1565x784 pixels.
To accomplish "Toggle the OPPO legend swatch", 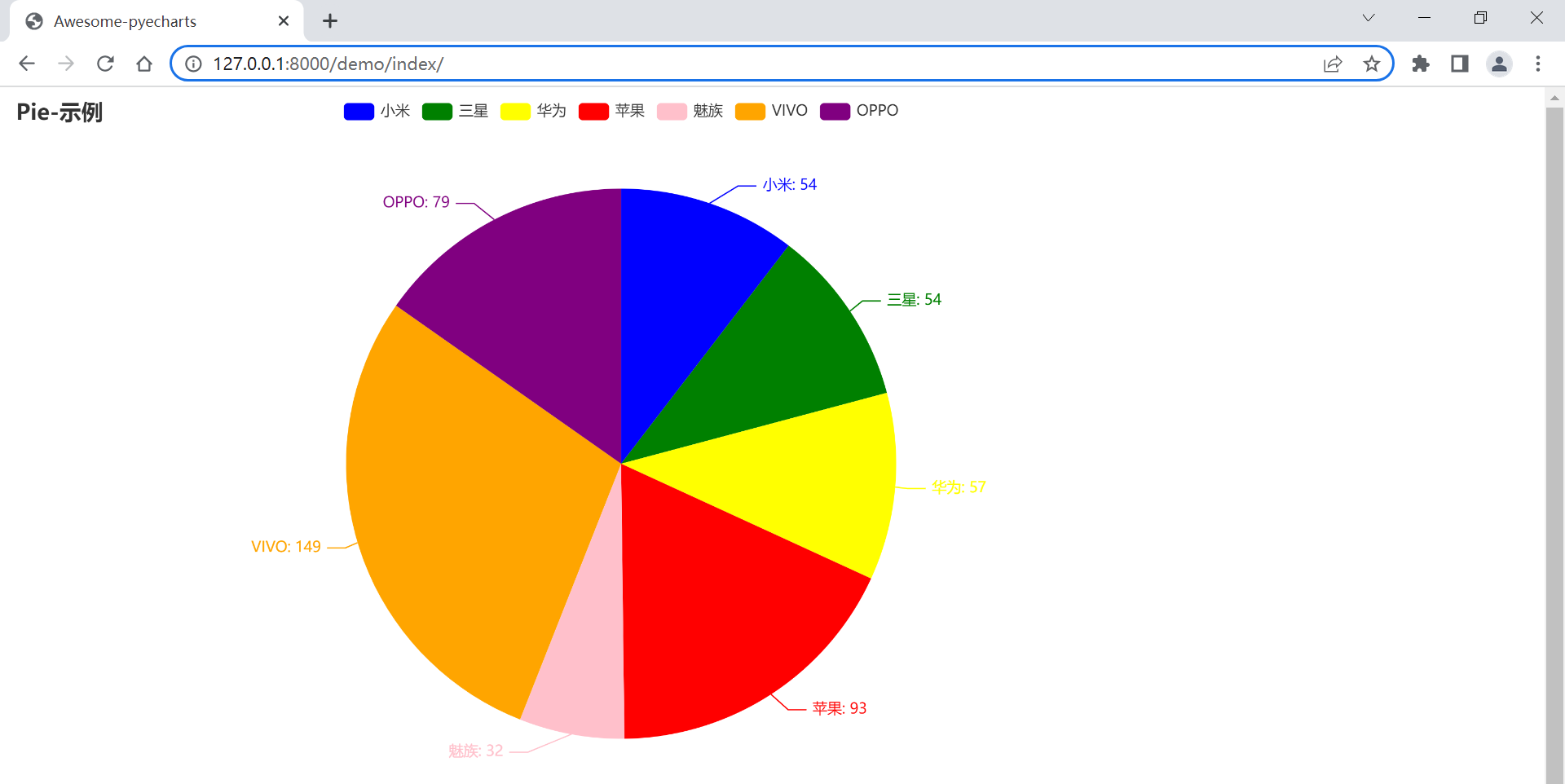I will [x=835, y=111].
